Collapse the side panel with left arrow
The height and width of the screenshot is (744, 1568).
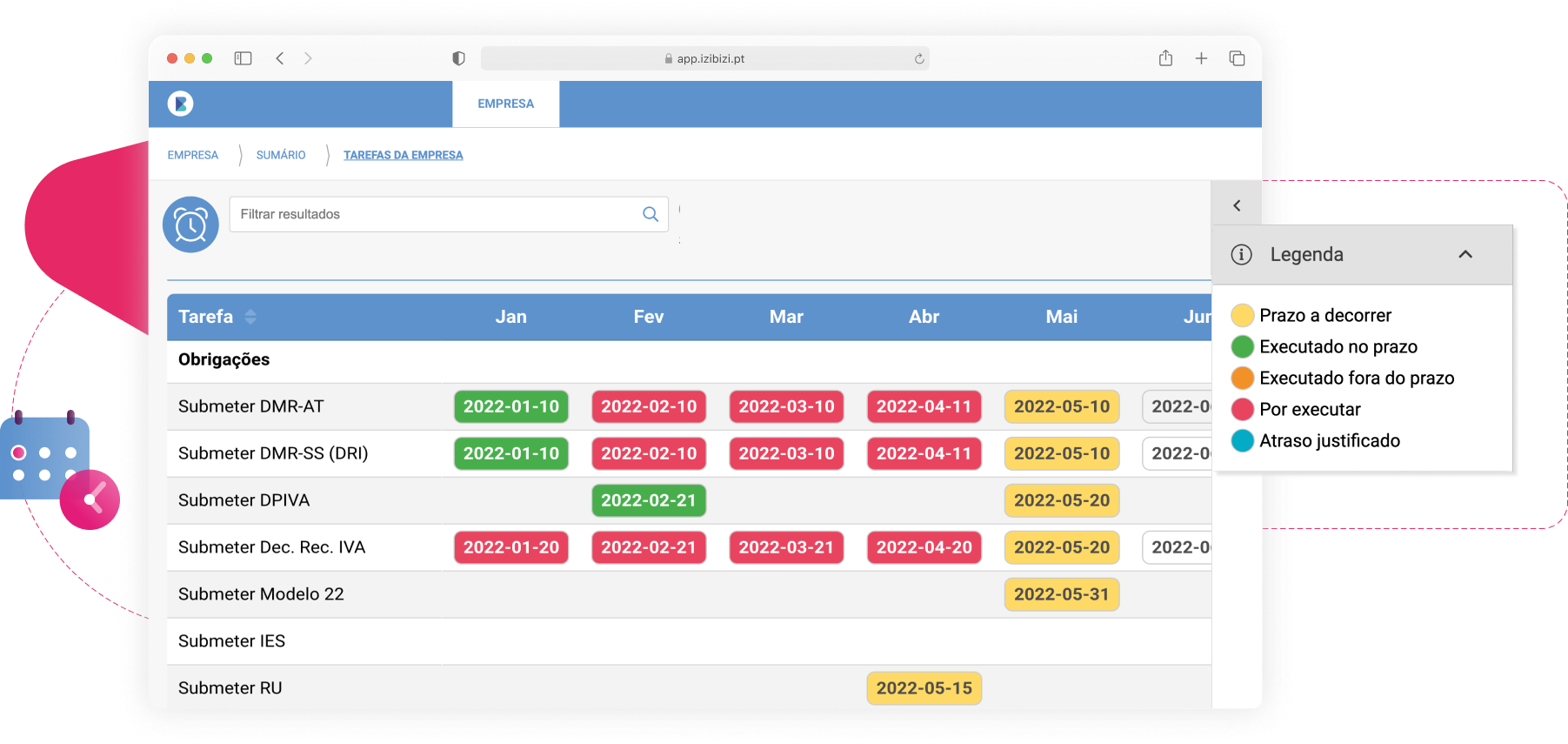click(1237, 205)
